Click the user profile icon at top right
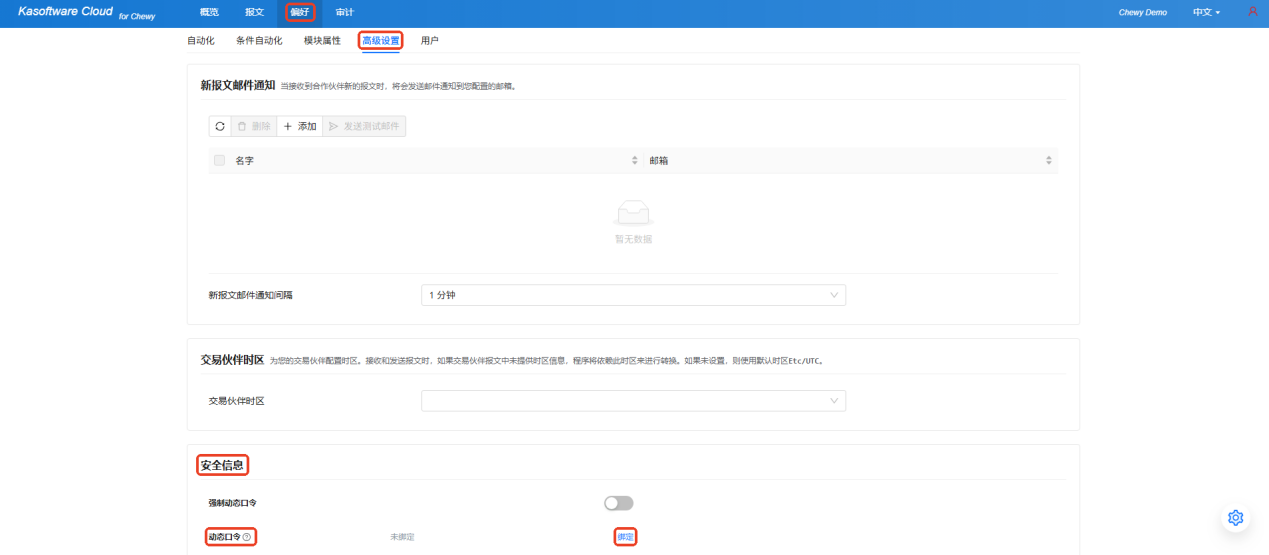This screenshot has height=555, width=1269. tap(1252, 12)
